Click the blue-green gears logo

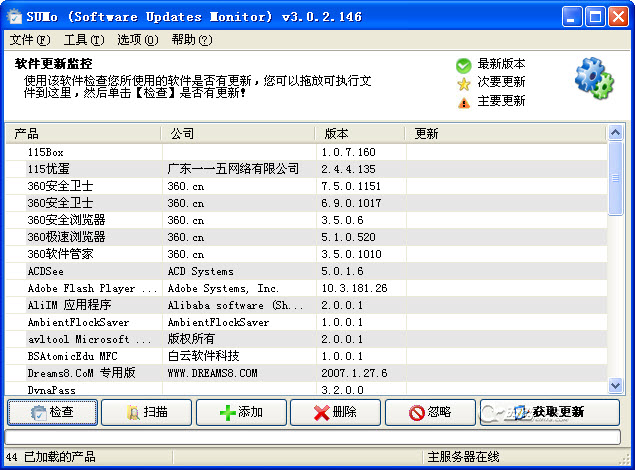(594, 79)
